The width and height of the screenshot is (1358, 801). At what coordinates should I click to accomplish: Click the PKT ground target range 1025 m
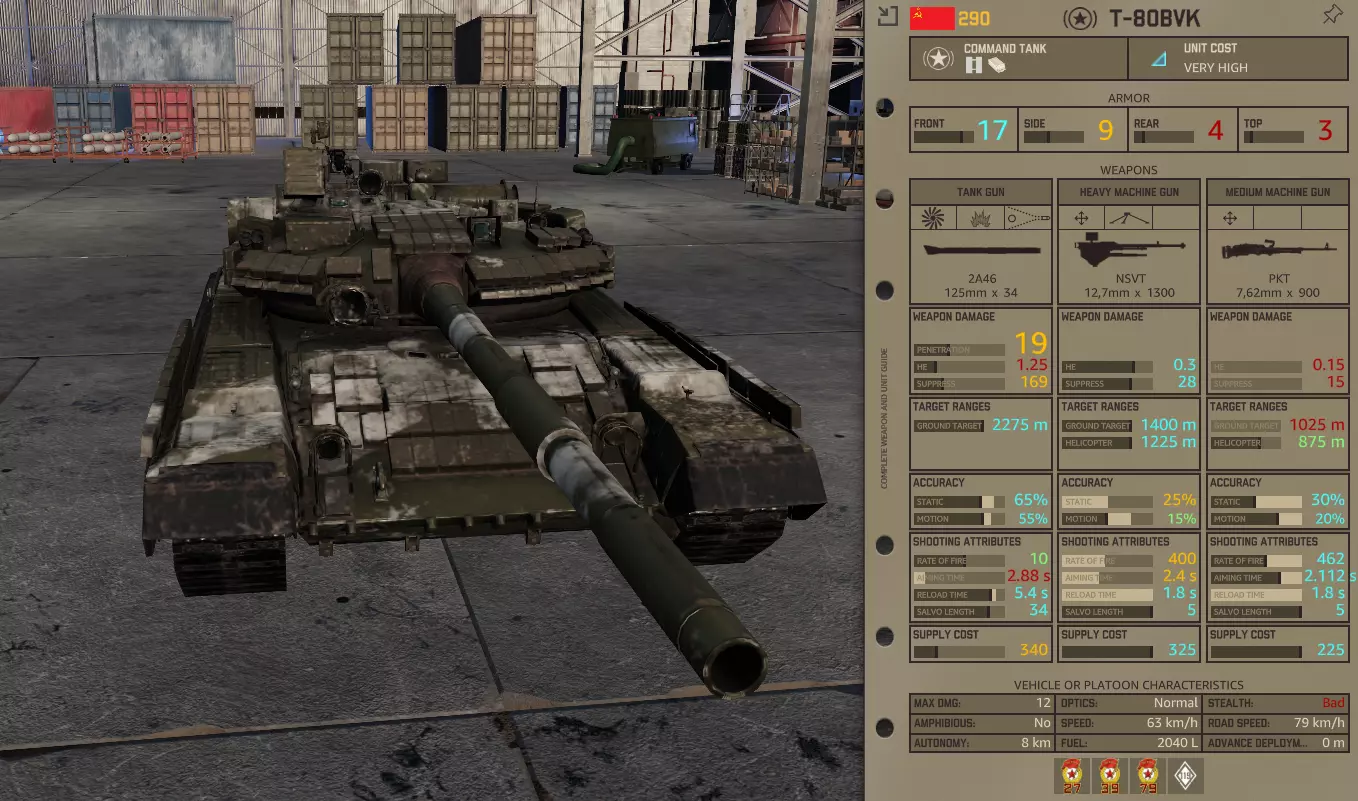1318,425
